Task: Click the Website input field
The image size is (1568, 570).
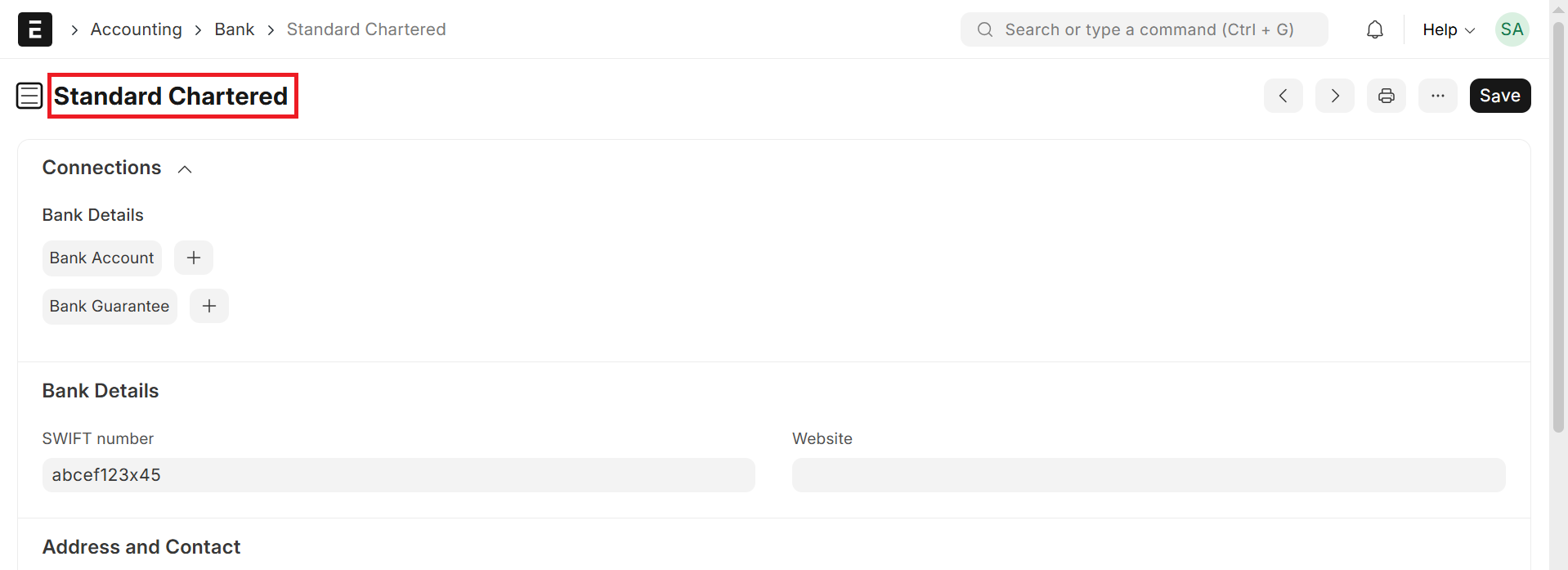Action: click(1149, 475)
